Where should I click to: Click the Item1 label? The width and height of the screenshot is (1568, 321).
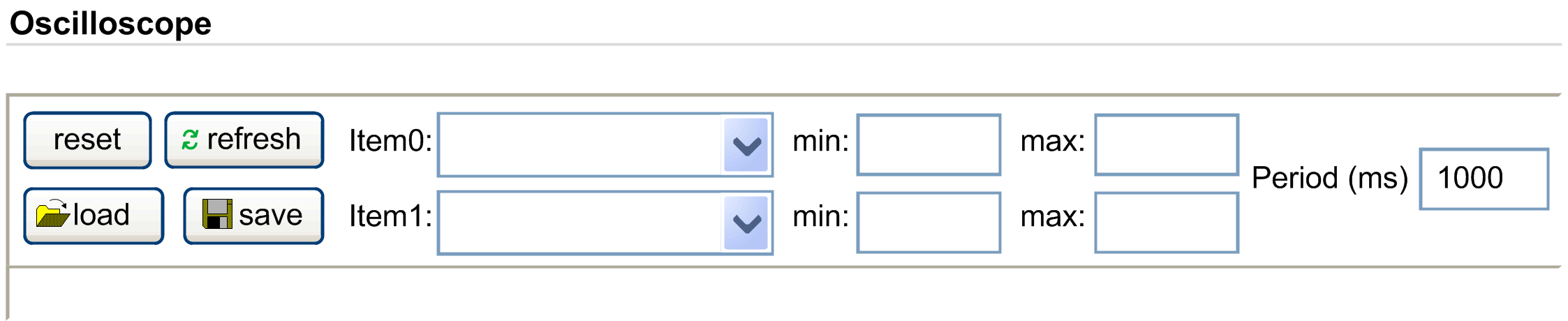[390, 216]
